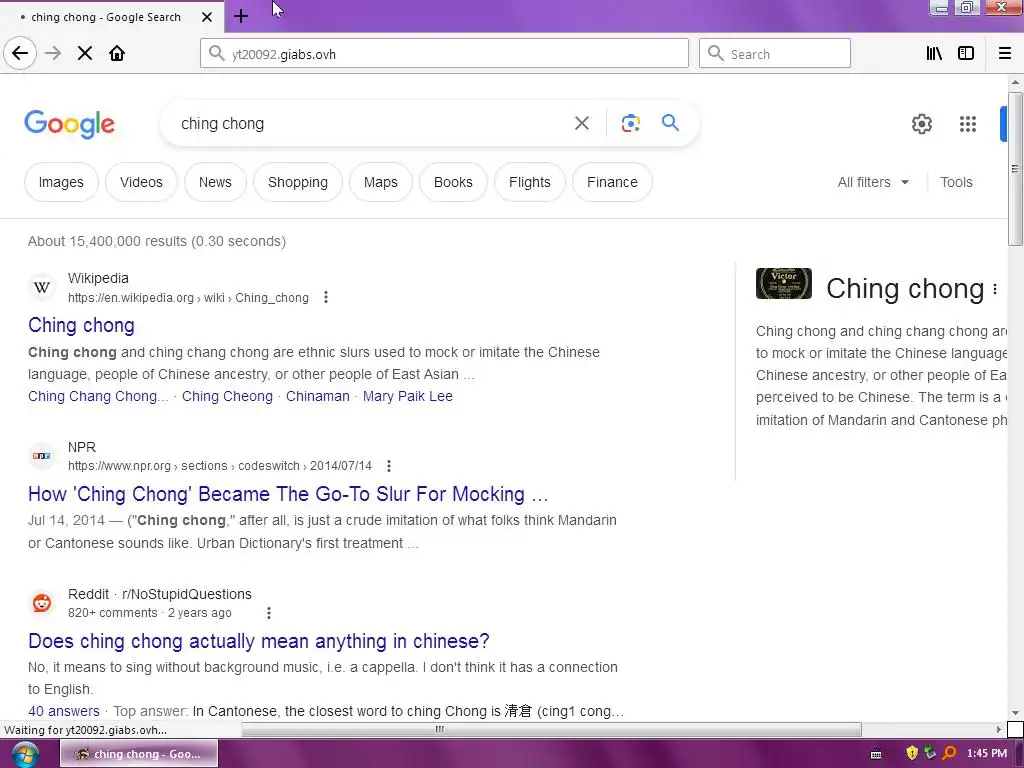Open the 40 answers link

point(64,711)
